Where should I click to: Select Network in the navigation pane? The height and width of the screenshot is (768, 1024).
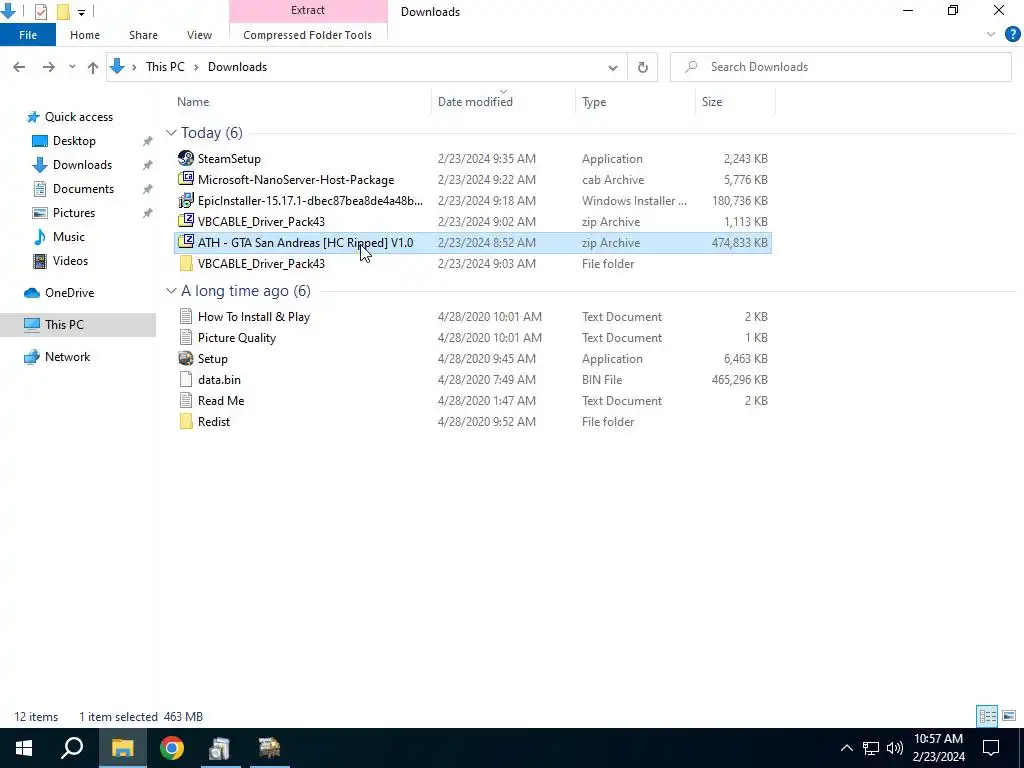[67, 357]
